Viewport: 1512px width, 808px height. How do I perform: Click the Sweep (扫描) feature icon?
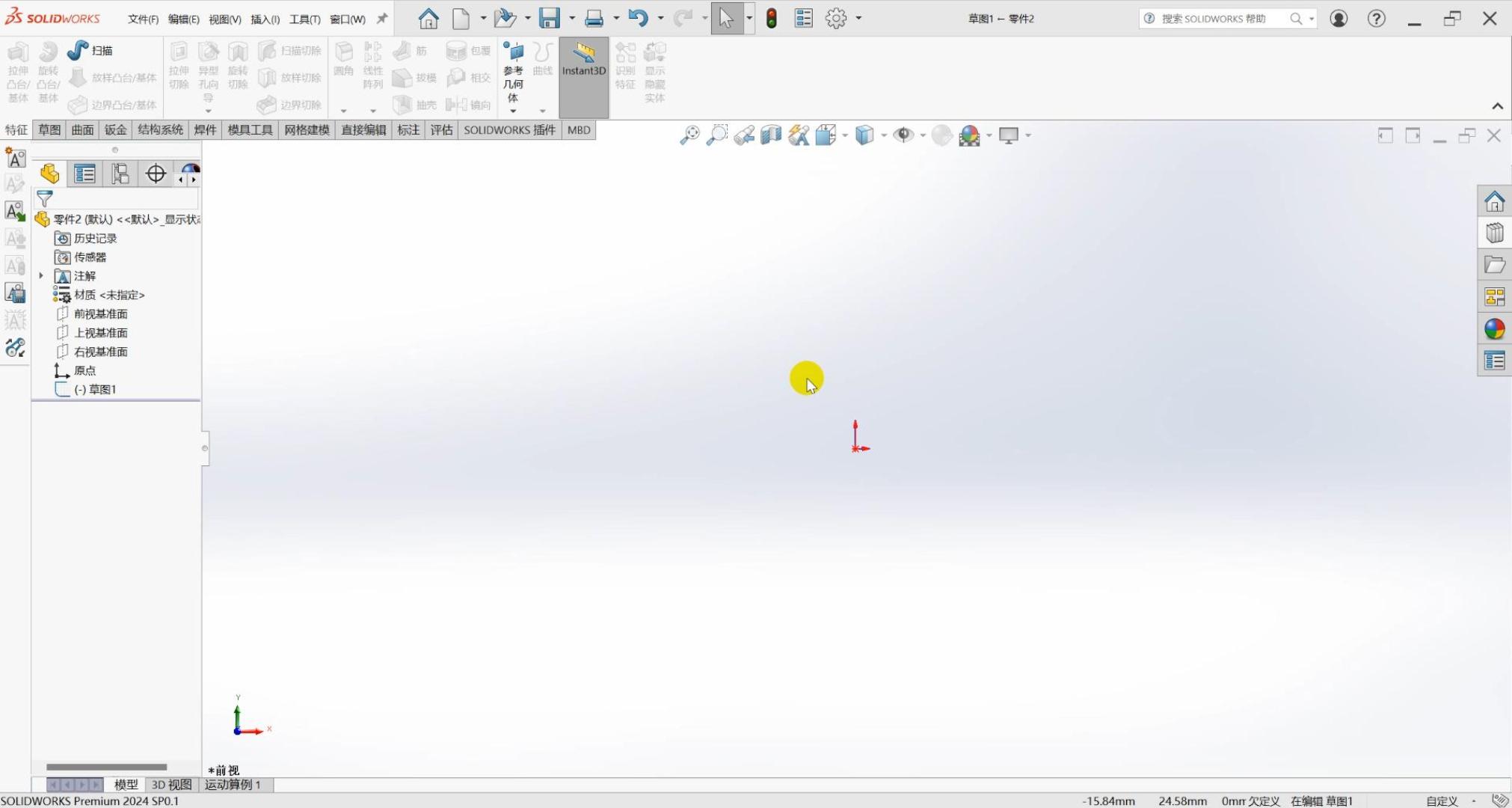(x=78, y=50)
